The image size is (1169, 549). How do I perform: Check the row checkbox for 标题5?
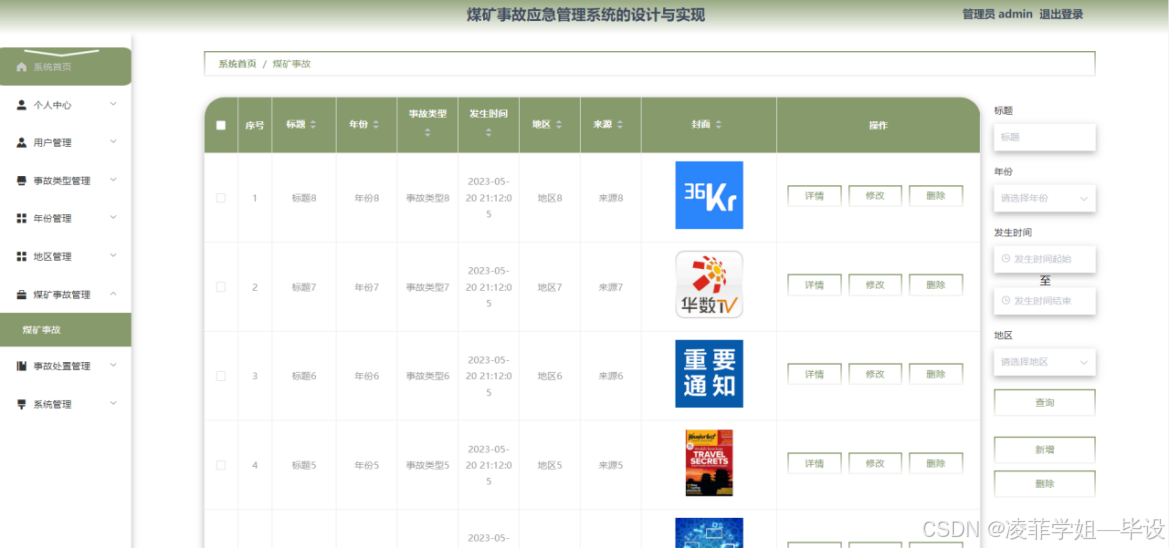221,465
